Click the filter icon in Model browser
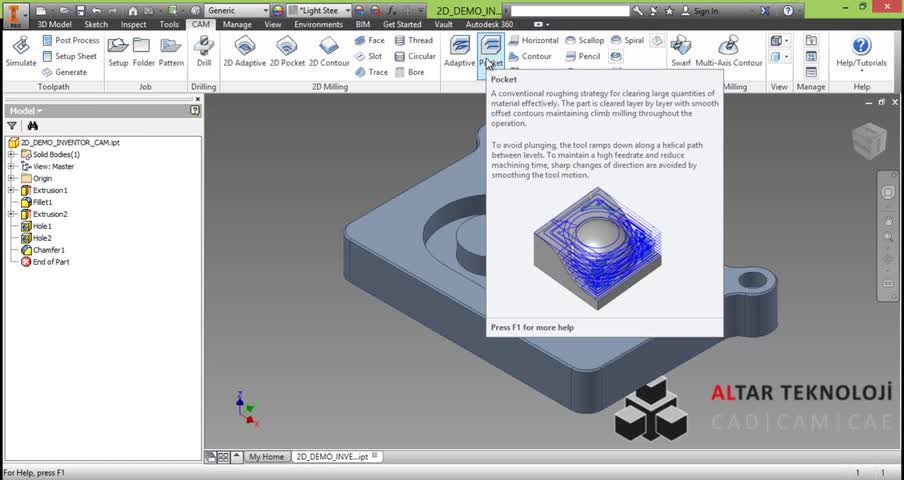This screenshot has height=480, width=904. coord(12,126)
